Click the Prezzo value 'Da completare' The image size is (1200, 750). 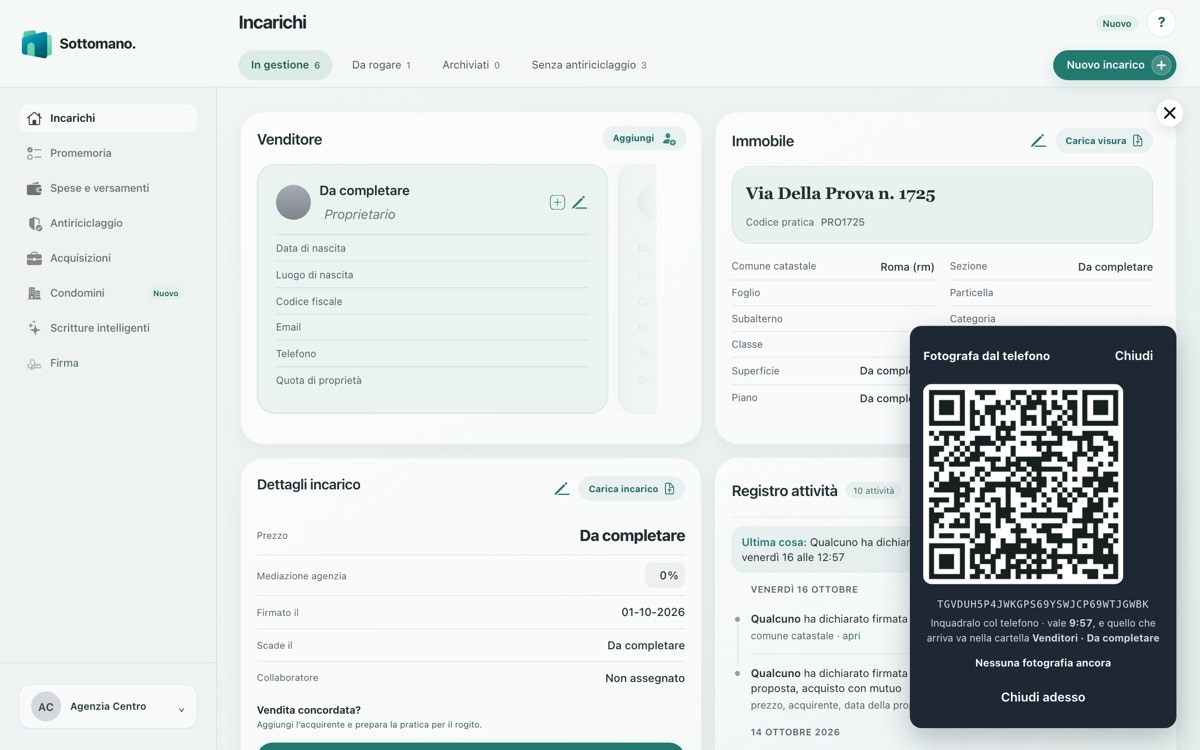point(632,536)
